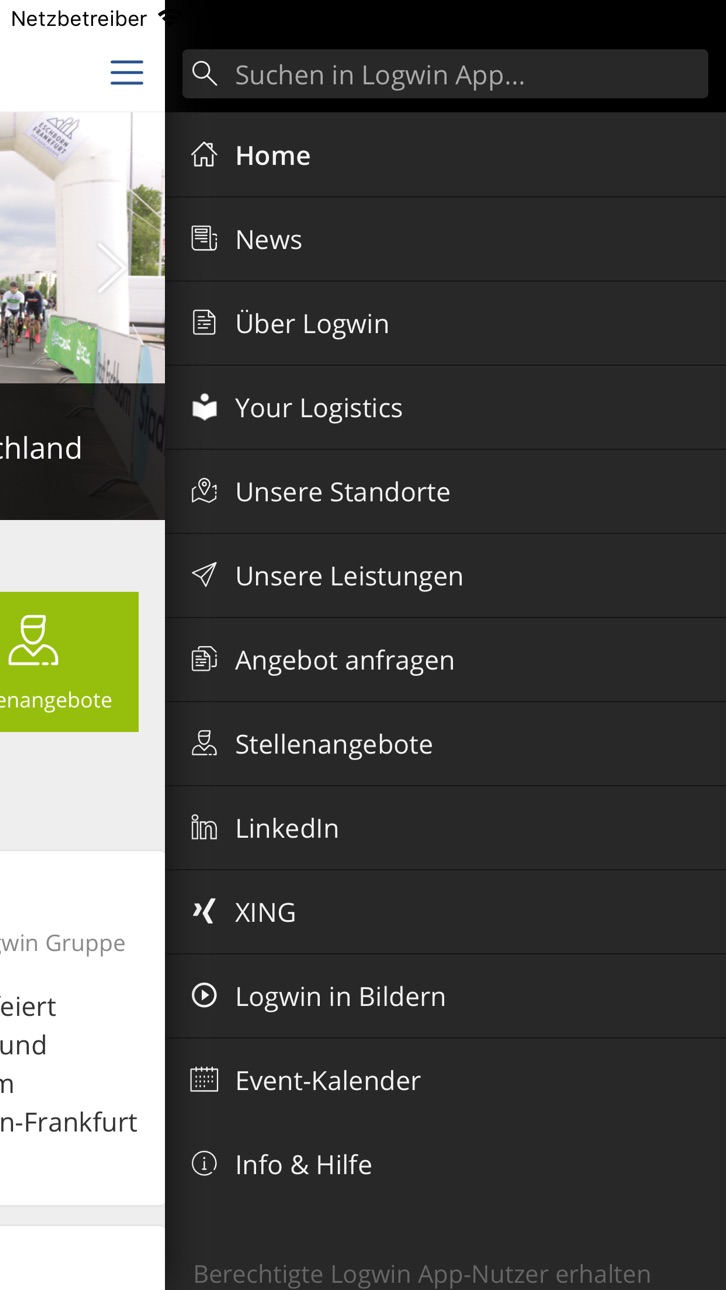Open Stellenangebote from the side menu
The image size is (726, 1290).
[x=445, y=743]
